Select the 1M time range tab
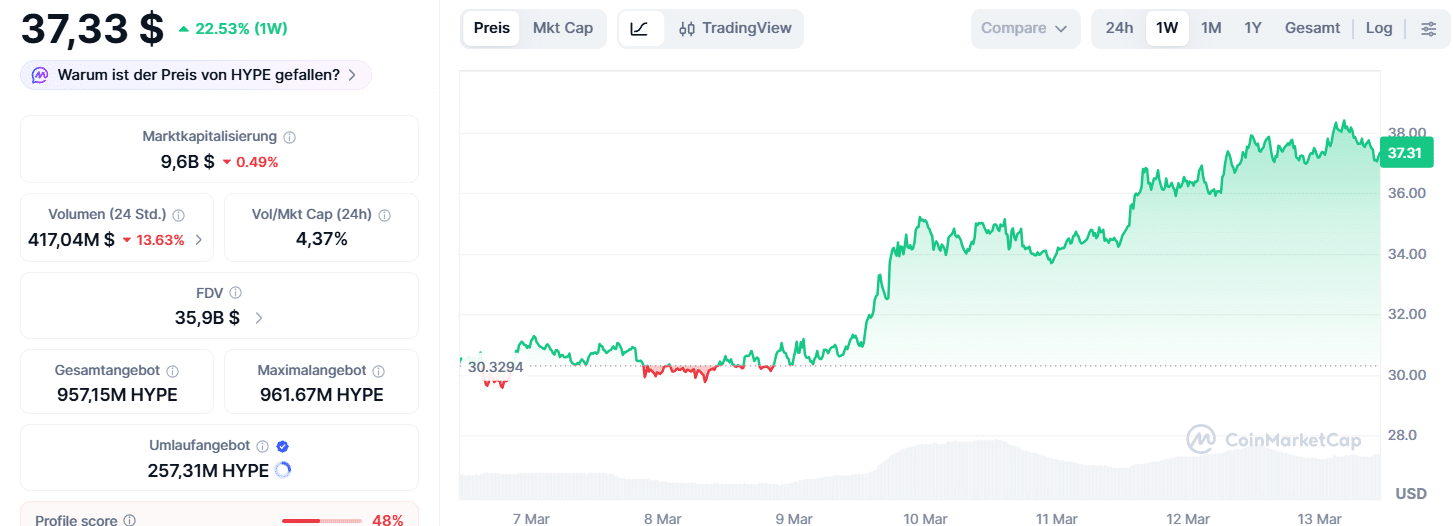This screenshot has height=526, width=1453. pyautogui.click(x=1211, y=28)
